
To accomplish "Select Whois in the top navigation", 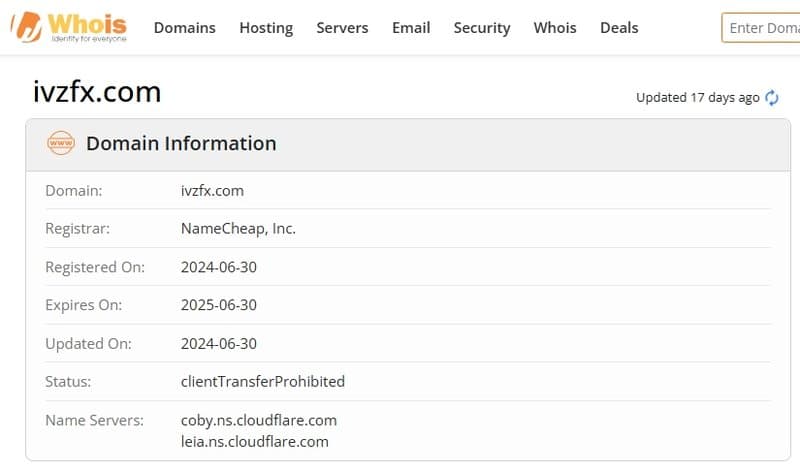I will click(x=555, y=28).
